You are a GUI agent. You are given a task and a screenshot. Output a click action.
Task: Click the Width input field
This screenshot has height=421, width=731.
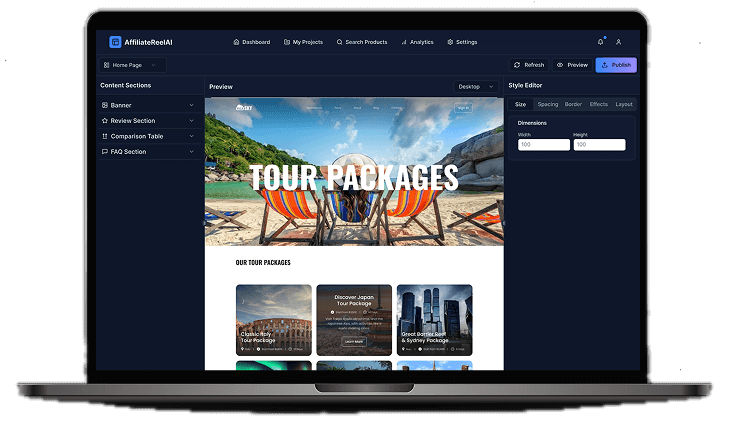[543, 145]
